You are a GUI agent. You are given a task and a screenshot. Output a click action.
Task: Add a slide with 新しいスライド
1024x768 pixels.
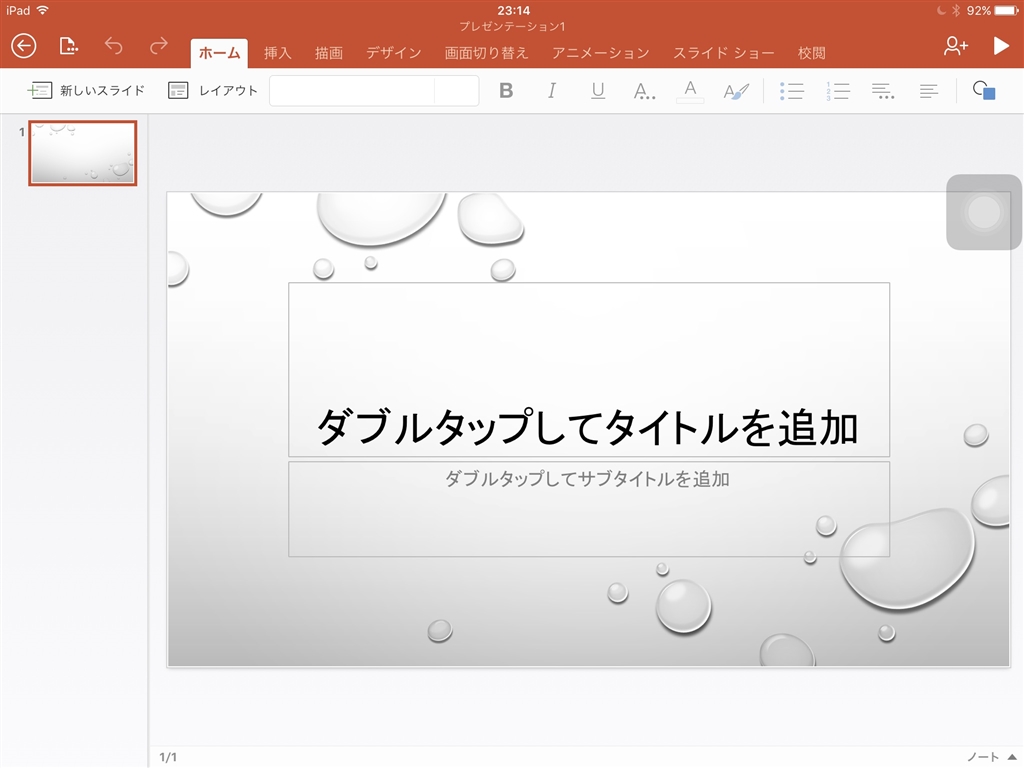87,91
